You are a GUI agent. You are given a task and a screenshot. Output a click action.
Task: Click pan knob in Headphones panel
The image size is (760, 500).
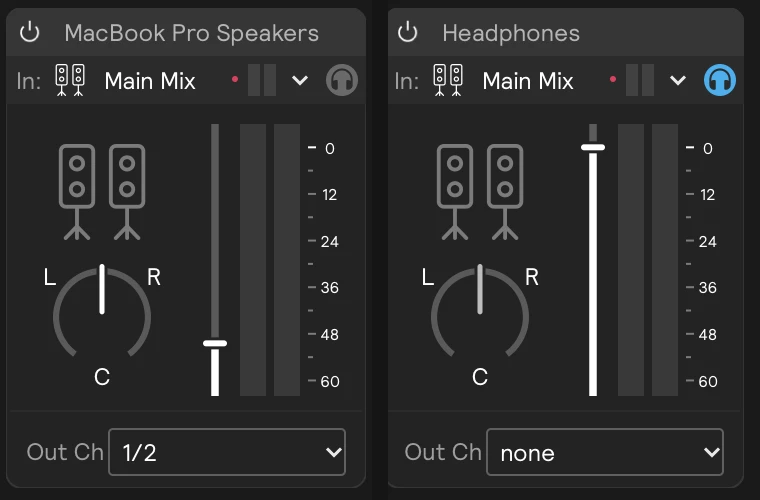pyautogui.click(x=480, y=312)
